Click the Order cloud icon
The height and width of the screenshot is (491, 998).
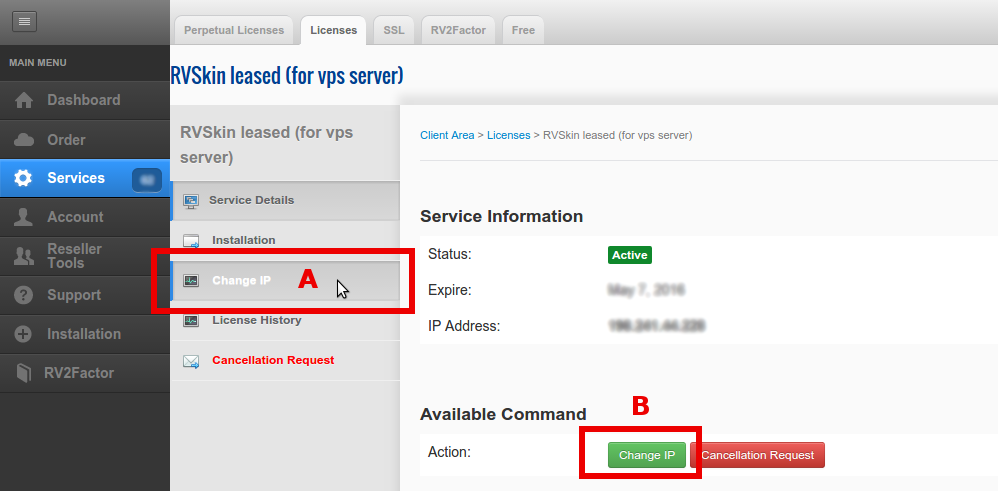24,139
